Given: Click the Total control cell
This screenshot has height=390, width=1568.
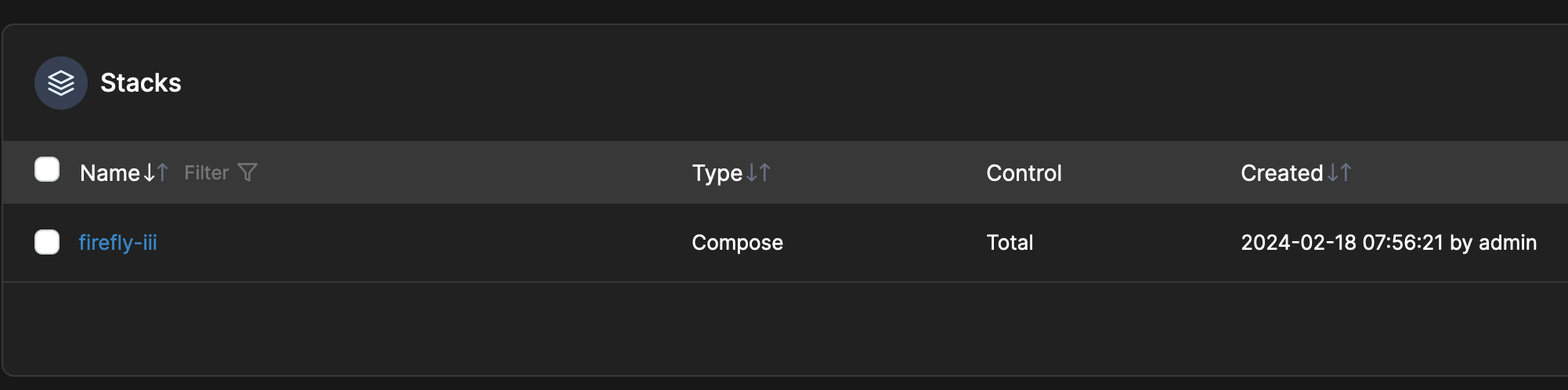Looking at the screenshot, I should tap(1010, 243).
